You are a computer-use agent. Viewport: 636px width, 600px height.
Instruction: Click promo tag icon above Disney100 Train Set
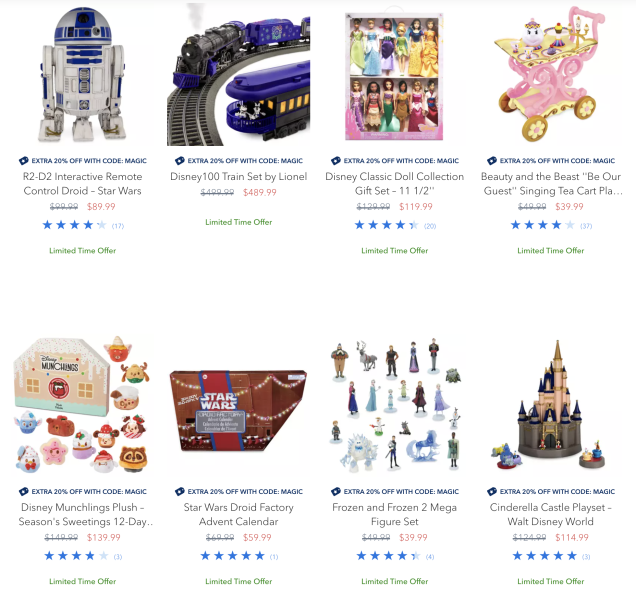(x=180, y=161)
